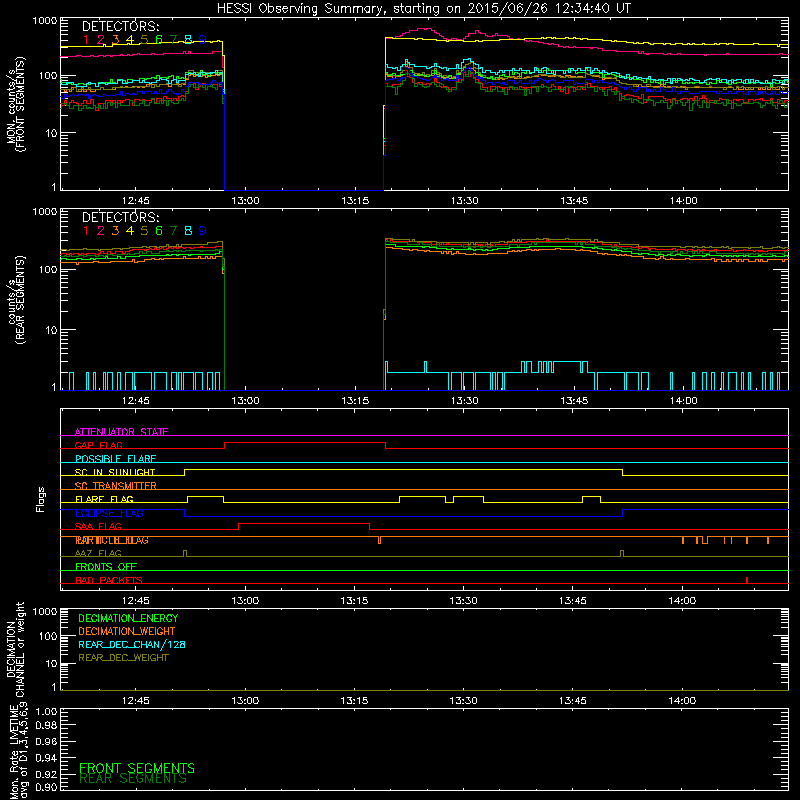Click the FRONT SEGMENTS livetime legend text
The width and height of the screenshot is (800, 800).
click(137, 768)
